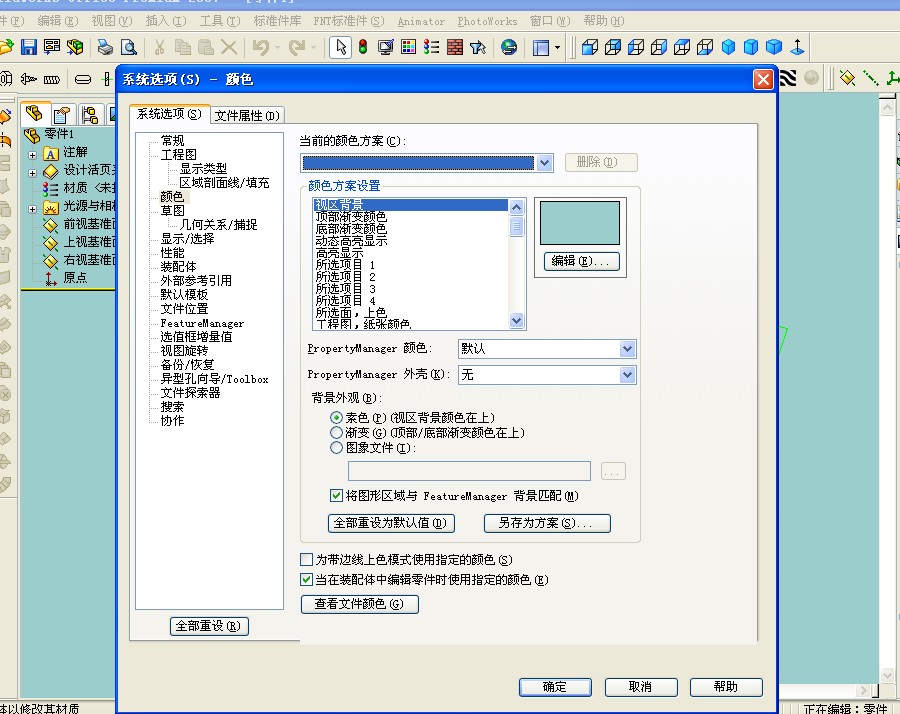
Task: Enable specified color for shaded with edges mode
Action: (x=307, y=559)
